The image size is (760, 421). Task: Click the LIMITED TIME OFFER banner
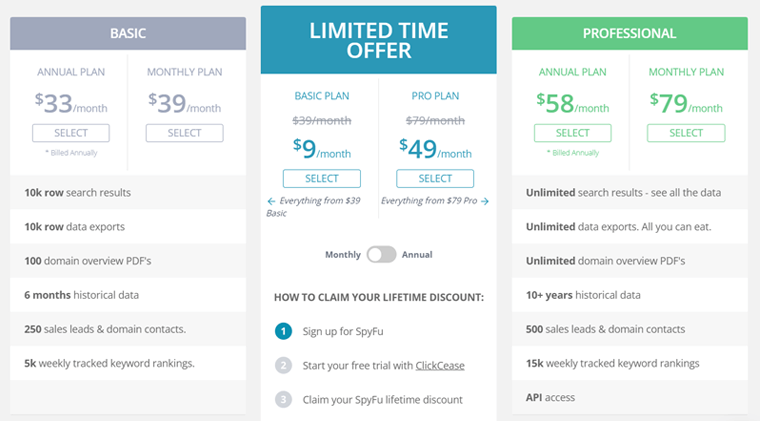(x=379, y=40)
